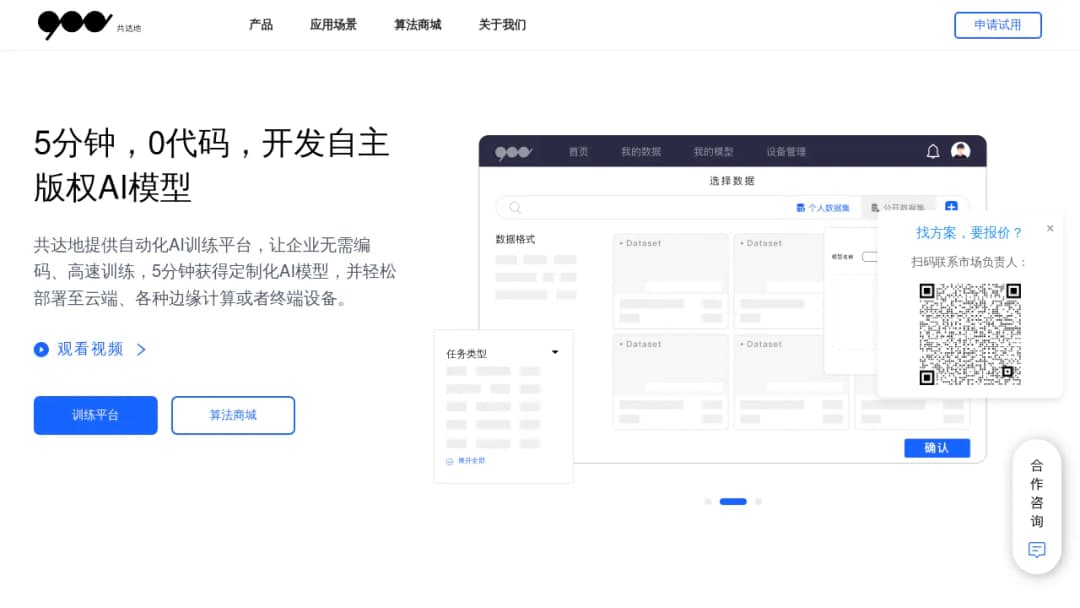Open the 关于我们 menu

(502, 25)
